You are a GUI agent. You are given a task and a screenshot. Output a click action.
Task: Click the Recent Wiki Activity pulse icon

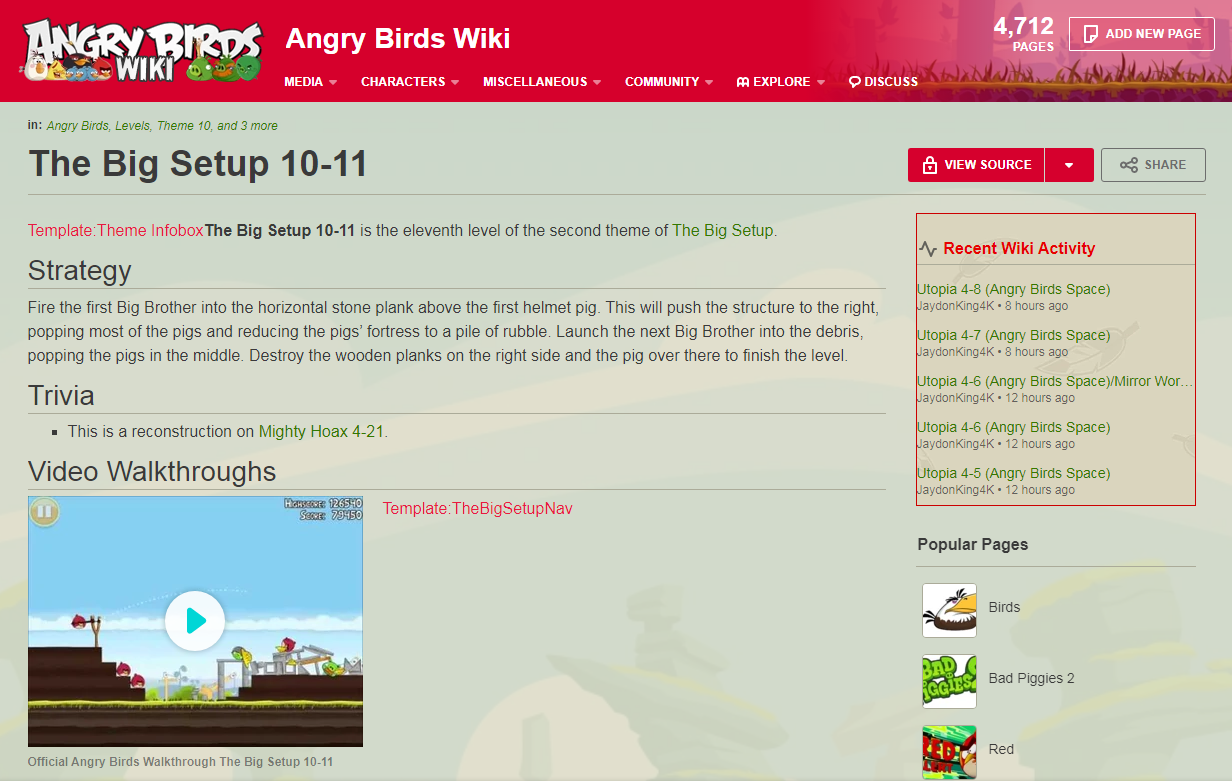pyautogui.click(x=928, y=249)
